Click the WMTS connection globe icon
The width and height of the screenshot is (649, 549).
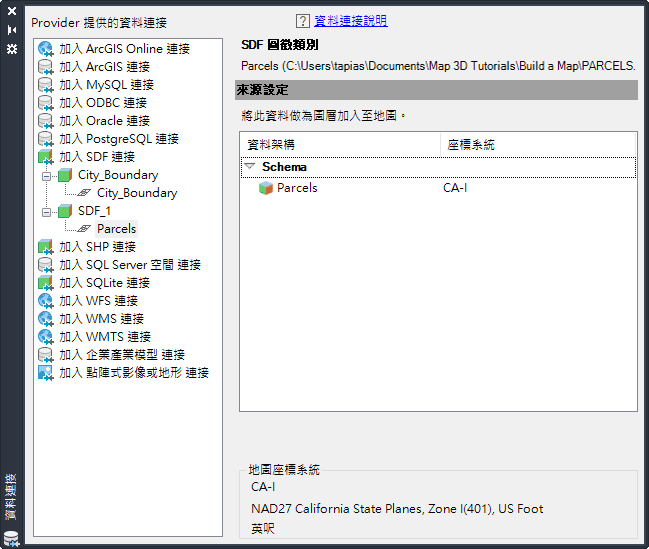point(46,337)
